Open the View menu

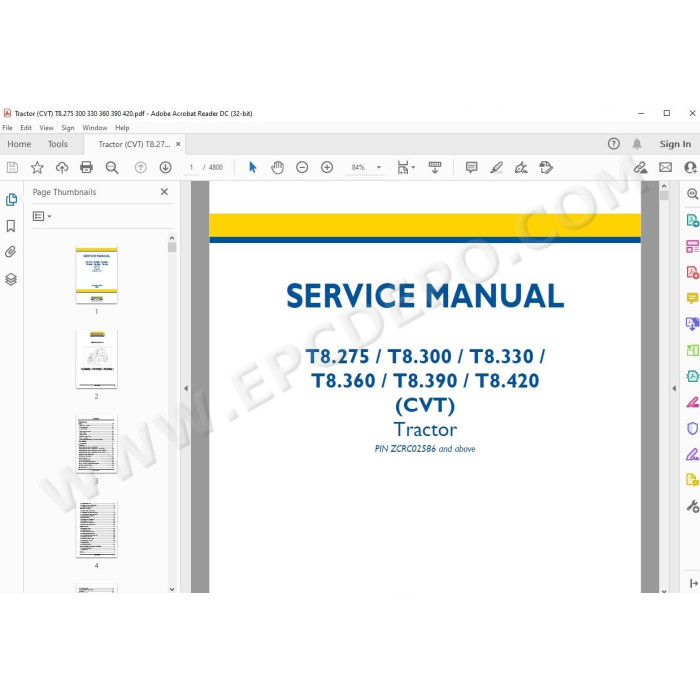pos(46,128)
